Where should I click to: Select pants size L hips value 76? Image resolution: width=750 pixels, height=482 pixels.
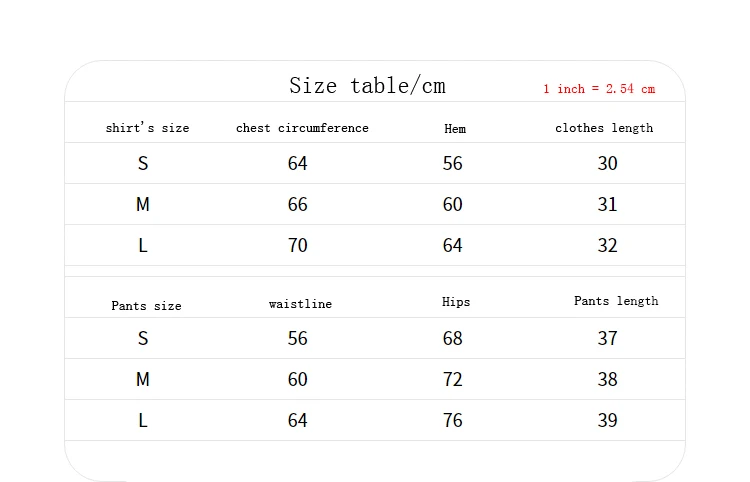[453, 421]
